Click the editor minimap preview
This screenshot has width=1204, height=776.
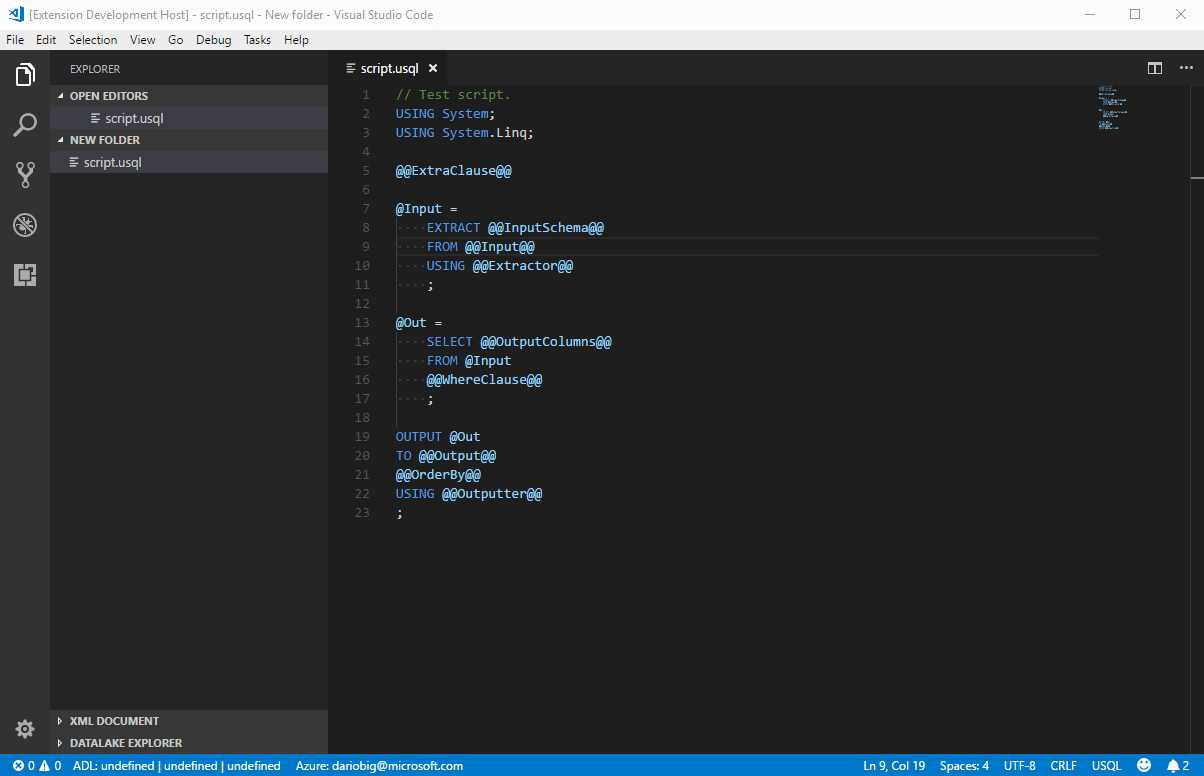click(x=1113, y=108)
